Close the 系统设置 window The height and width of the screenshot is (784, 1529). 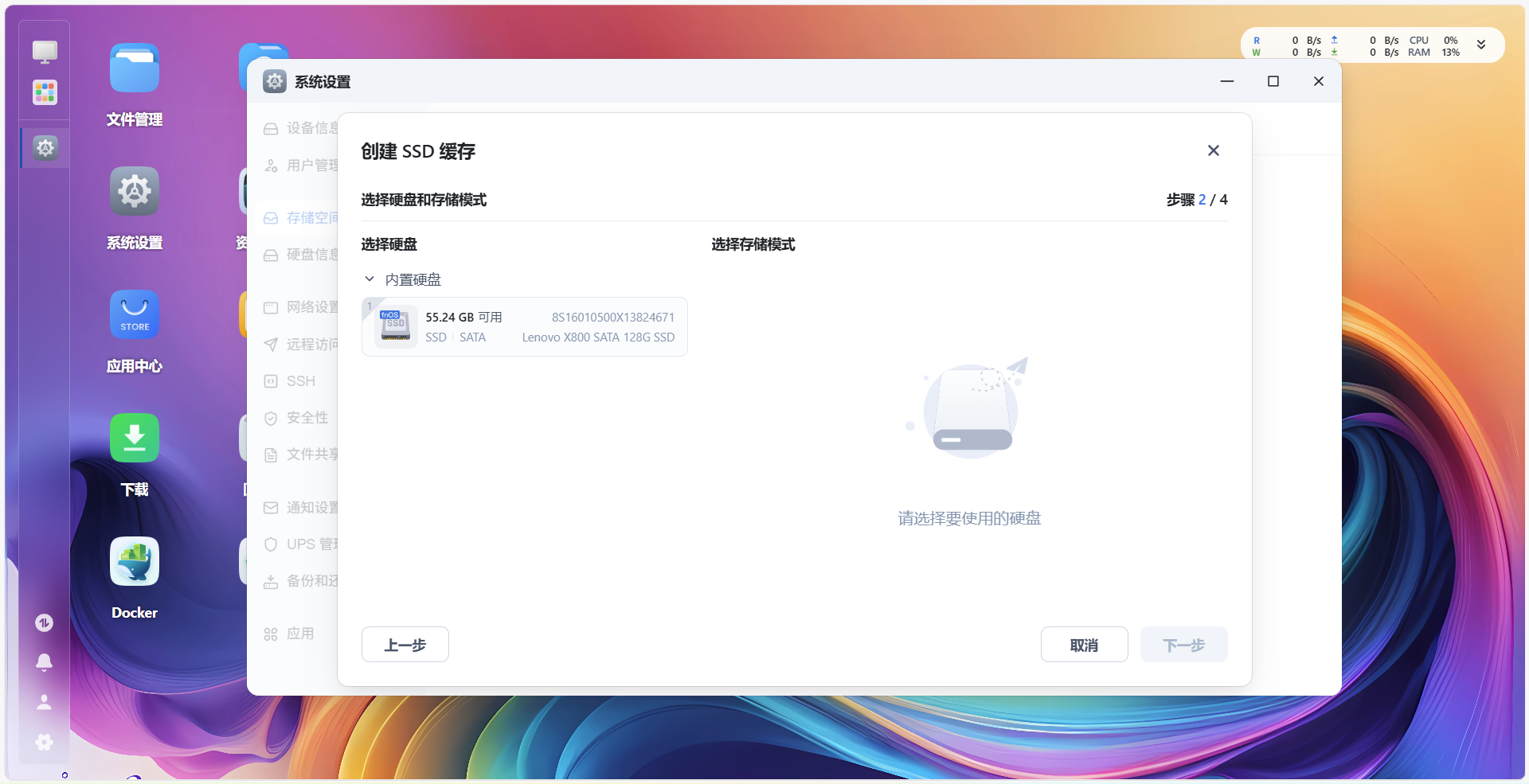1319,81
